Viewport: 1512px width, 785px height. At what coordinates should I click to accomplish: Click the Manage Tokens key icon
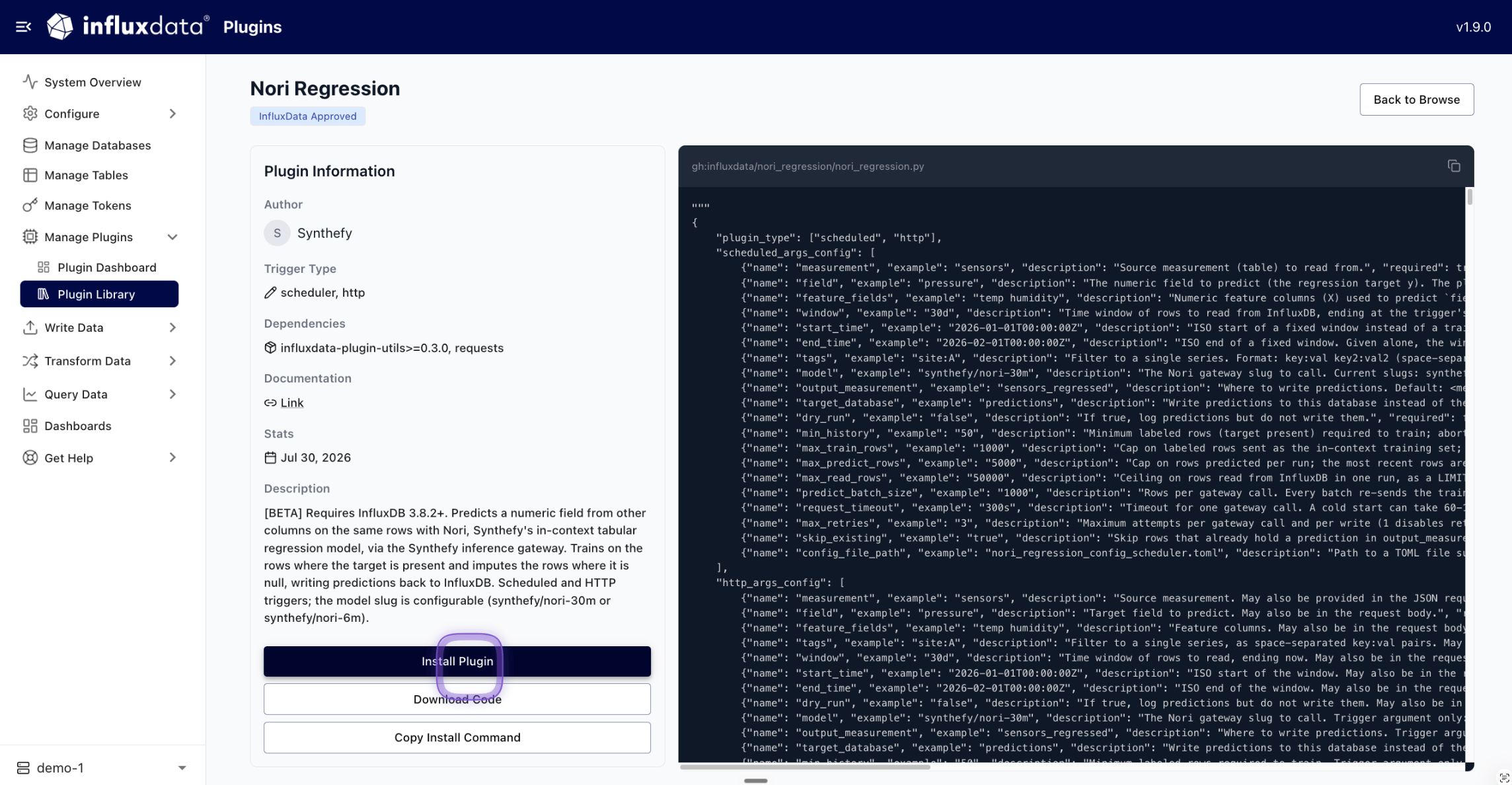point(30,206)
